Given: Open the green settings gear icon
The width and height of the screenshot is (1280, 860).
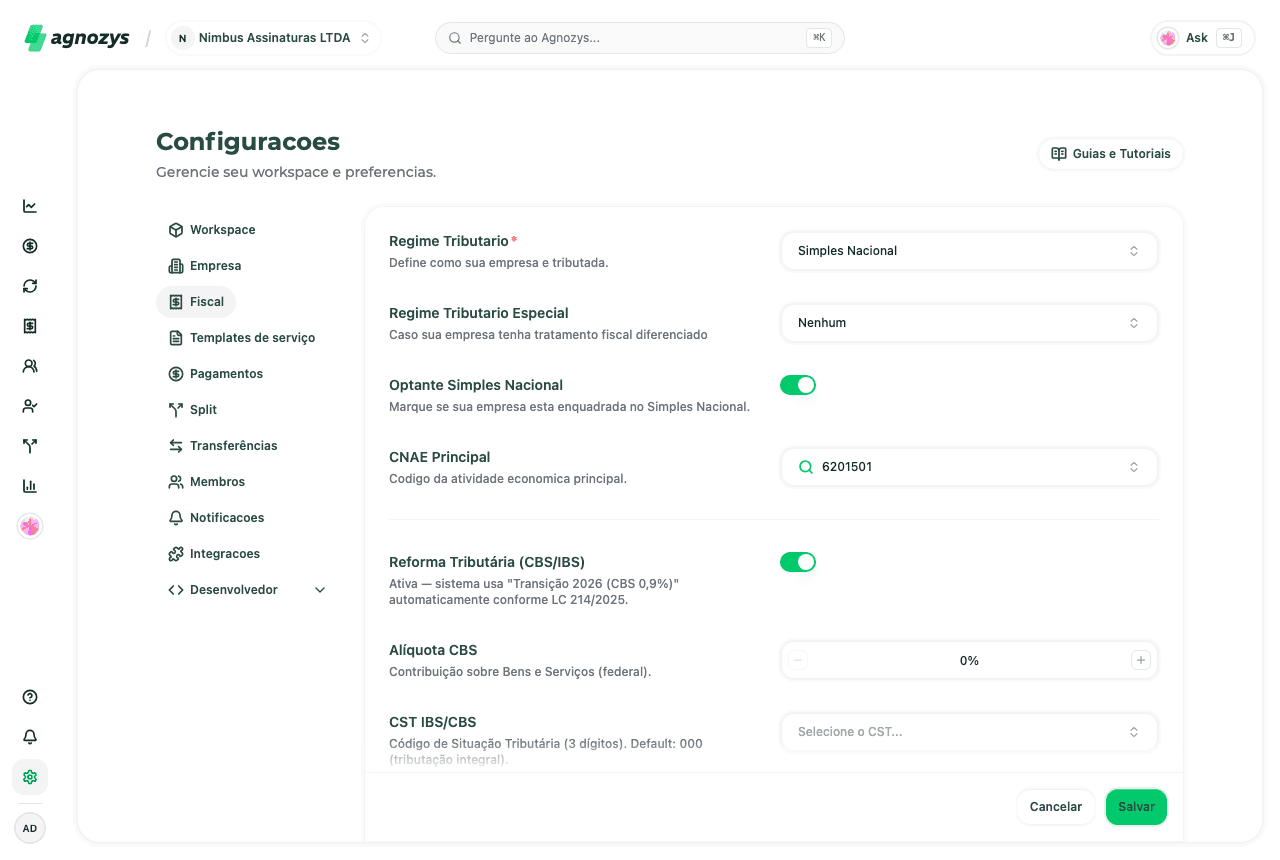Looking at the screenshot, I should 30,777.
